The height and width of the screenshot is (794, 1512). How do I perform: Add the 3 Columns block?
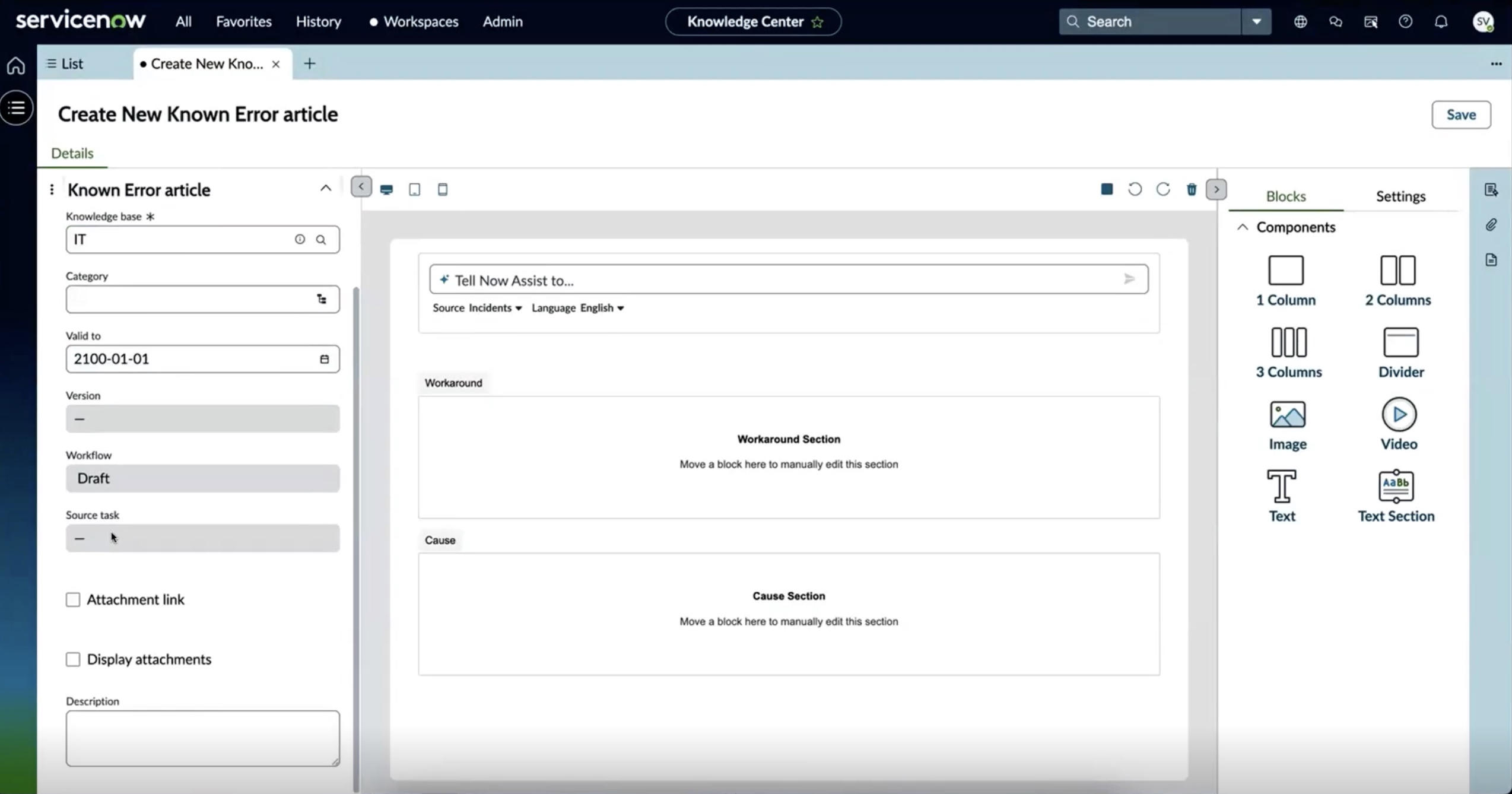1288,352
